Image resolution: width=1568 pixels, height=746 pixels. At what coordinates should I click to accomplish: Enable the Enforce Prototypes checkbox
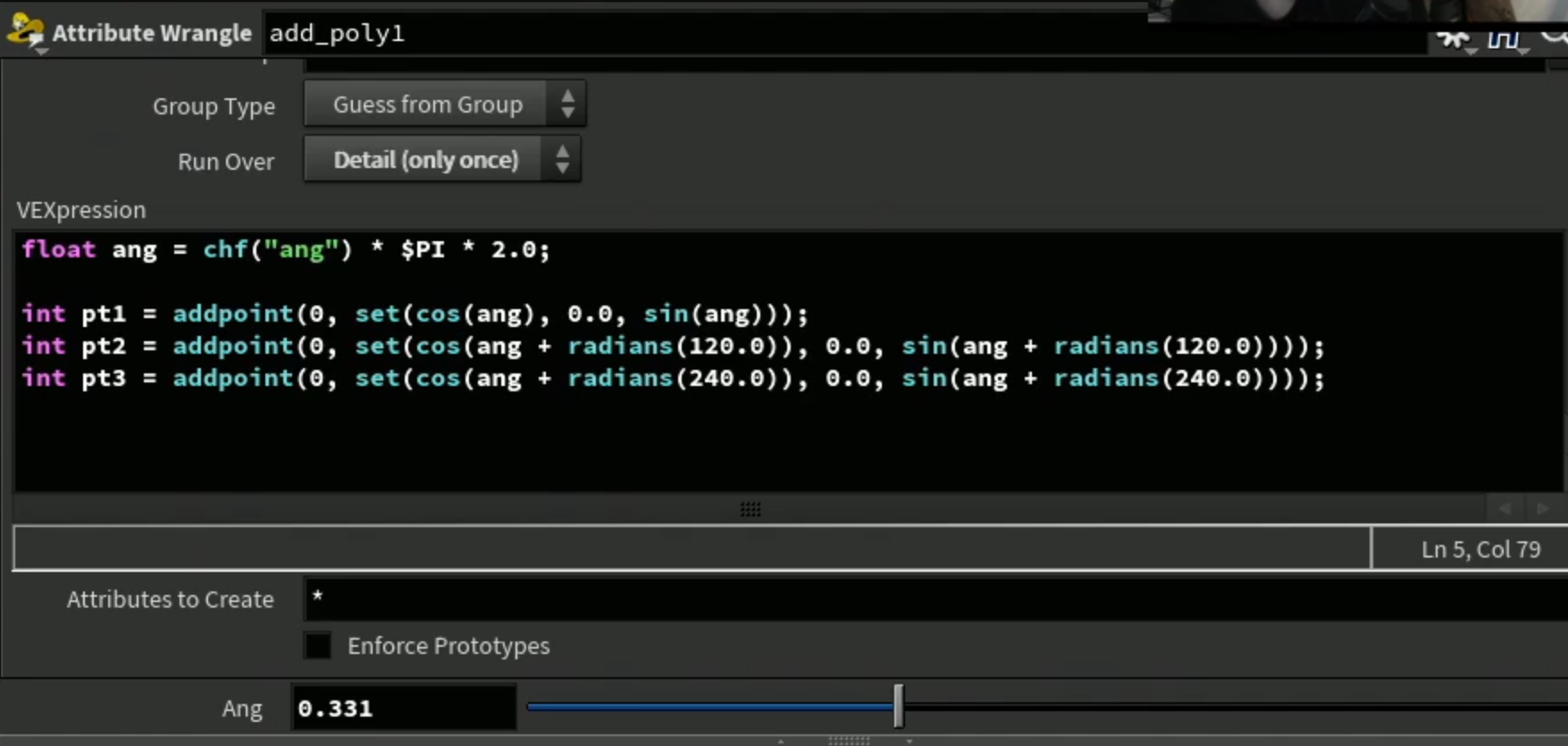(x=317, y=645)
